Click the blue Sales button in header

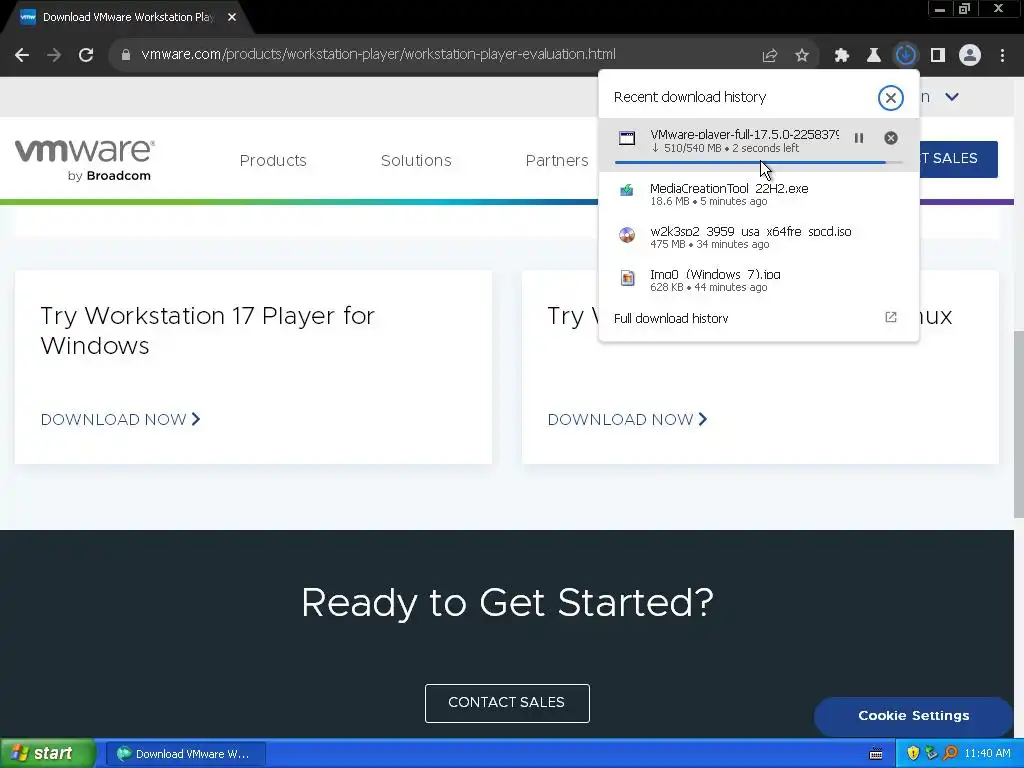(958, 159)
